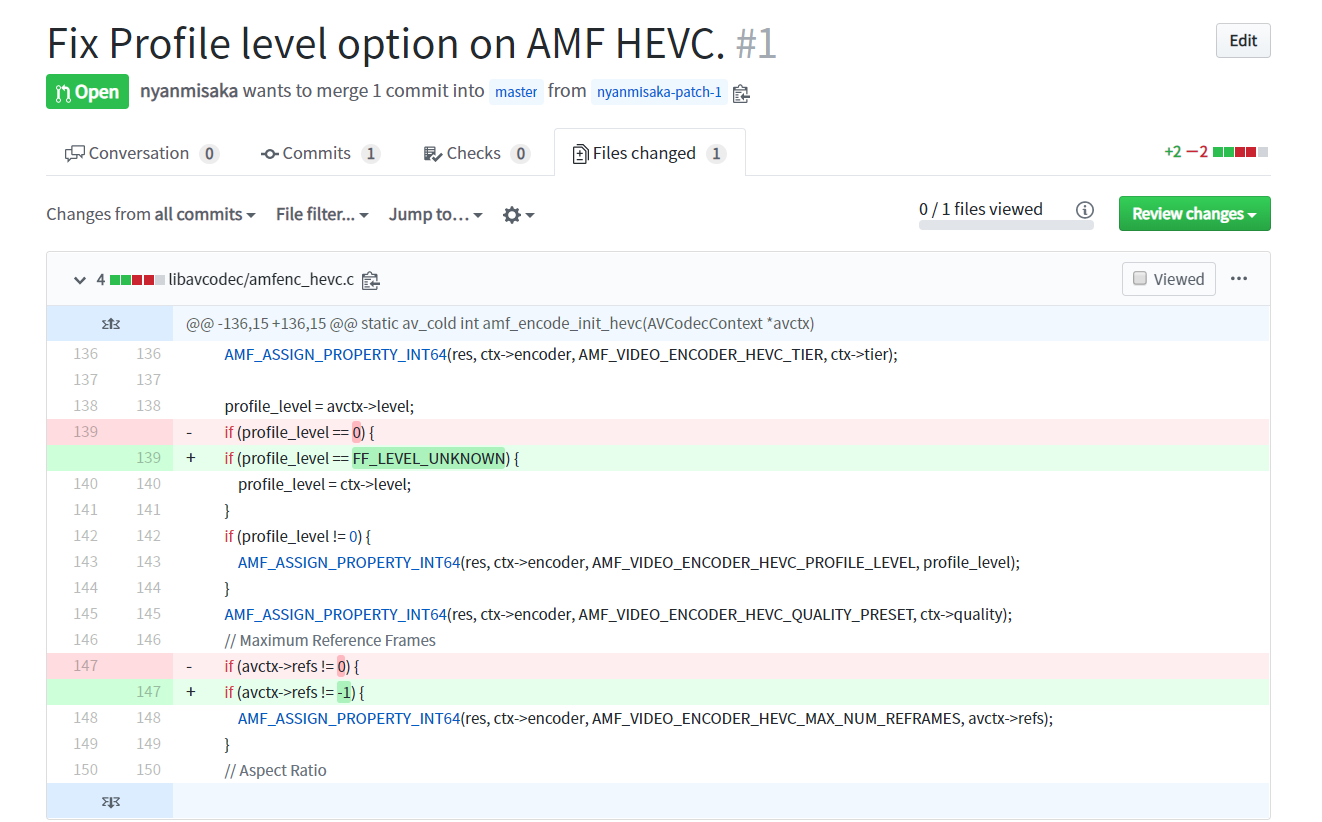
Task: Open the three-dot file options menu
Action: point(1239,279)
